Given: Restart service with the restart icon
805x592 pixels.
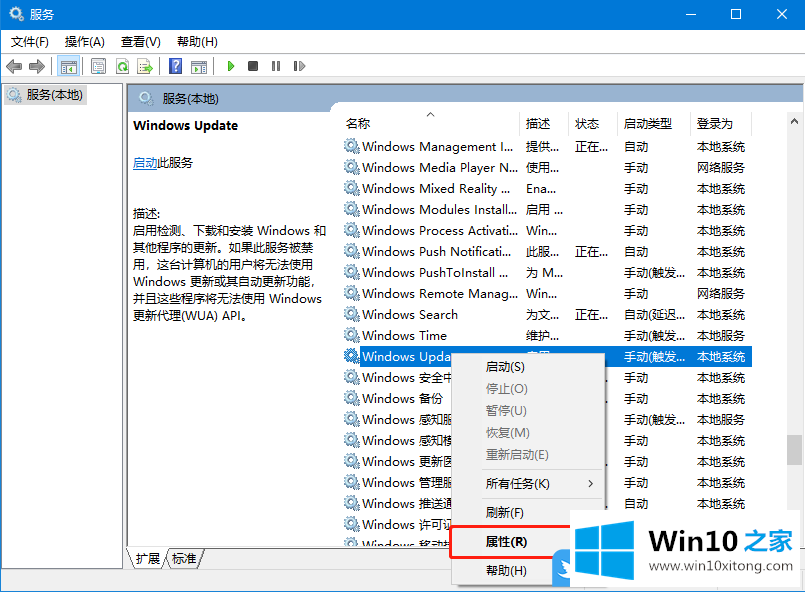Looking at the screenshot, I should click(299, 66).
